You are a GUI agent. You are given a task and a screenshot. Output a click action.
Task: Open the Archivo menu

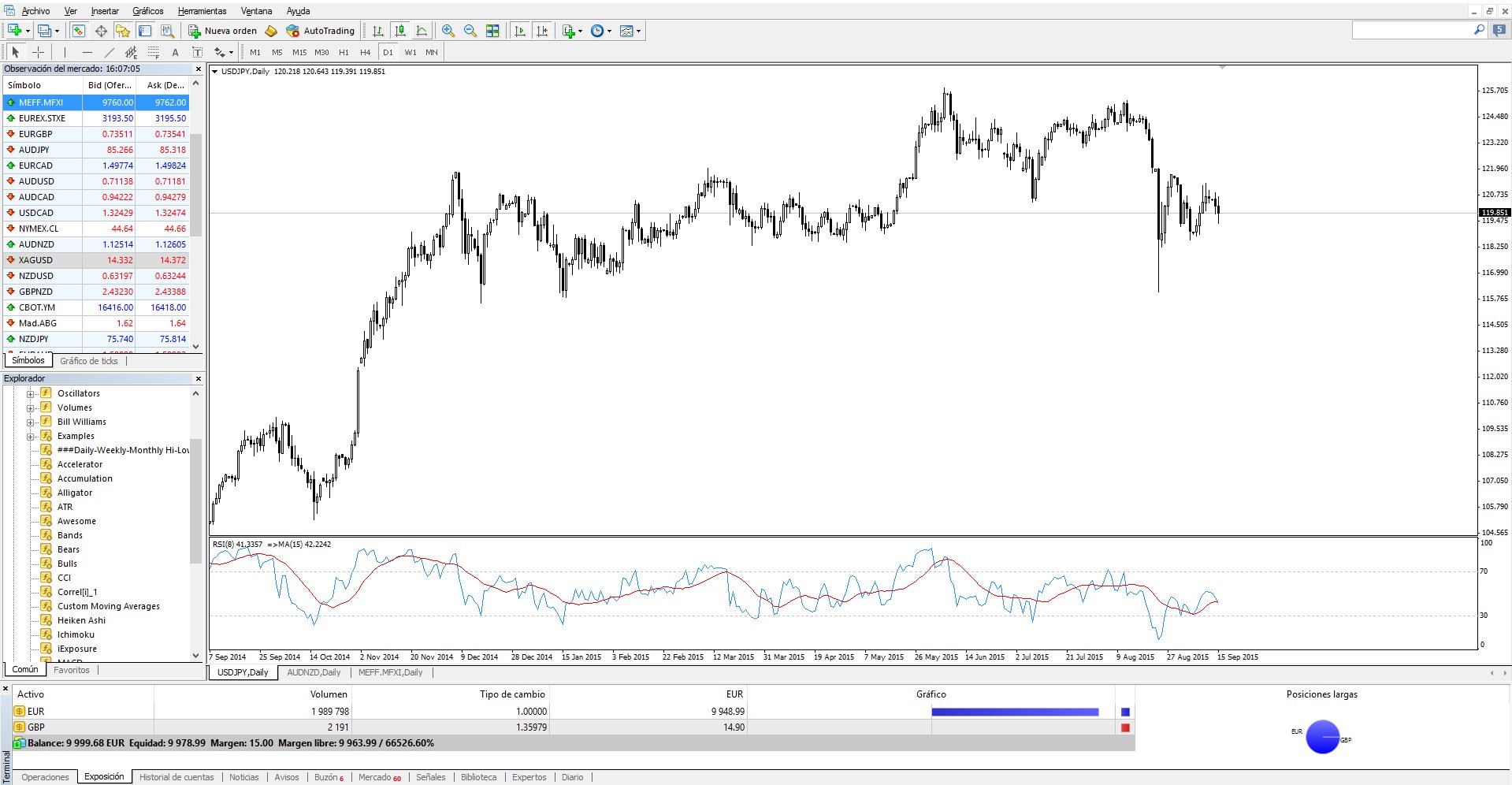pos(35,11)
